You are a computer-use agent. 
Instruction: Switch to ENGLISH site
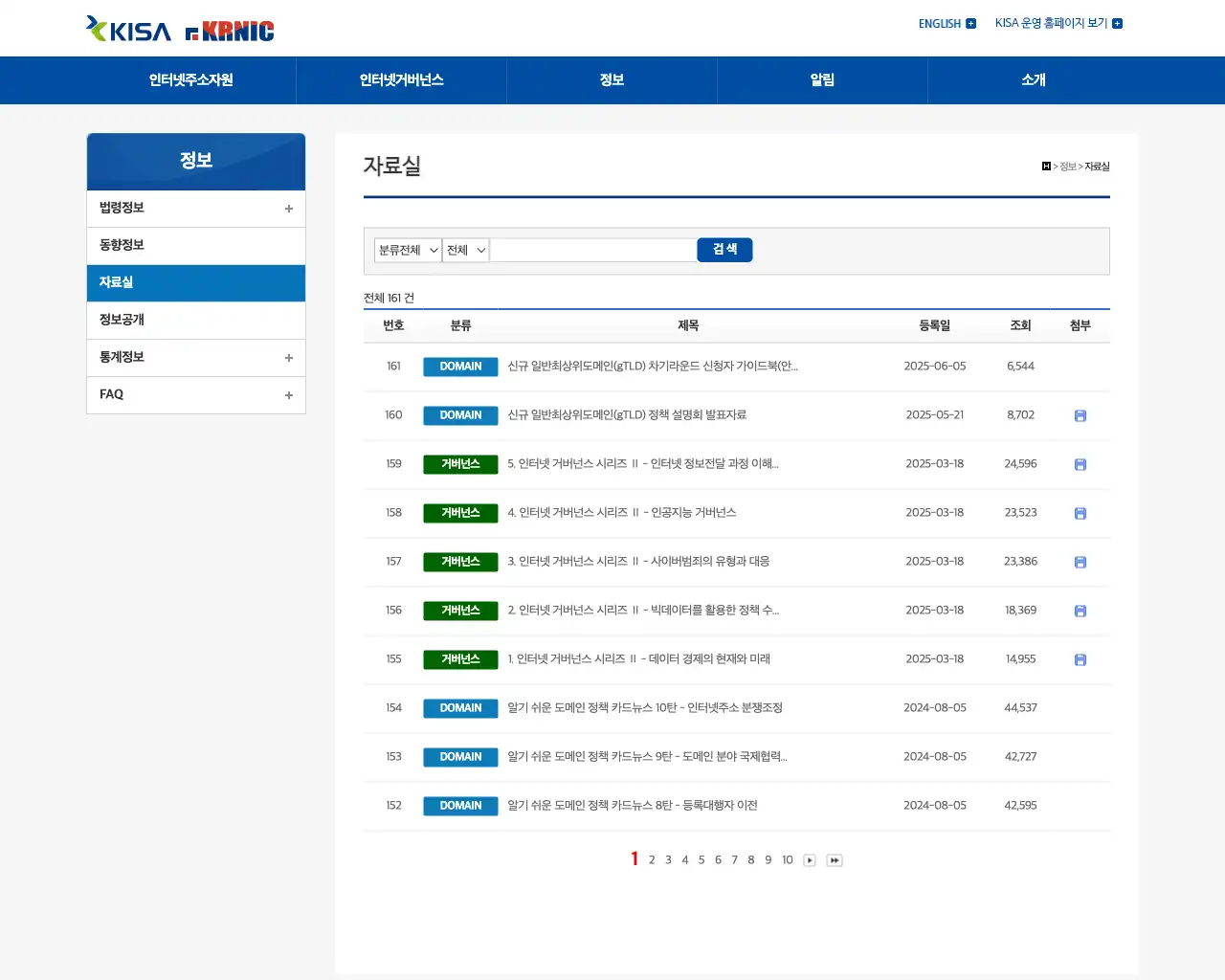[x=940, y=24]
